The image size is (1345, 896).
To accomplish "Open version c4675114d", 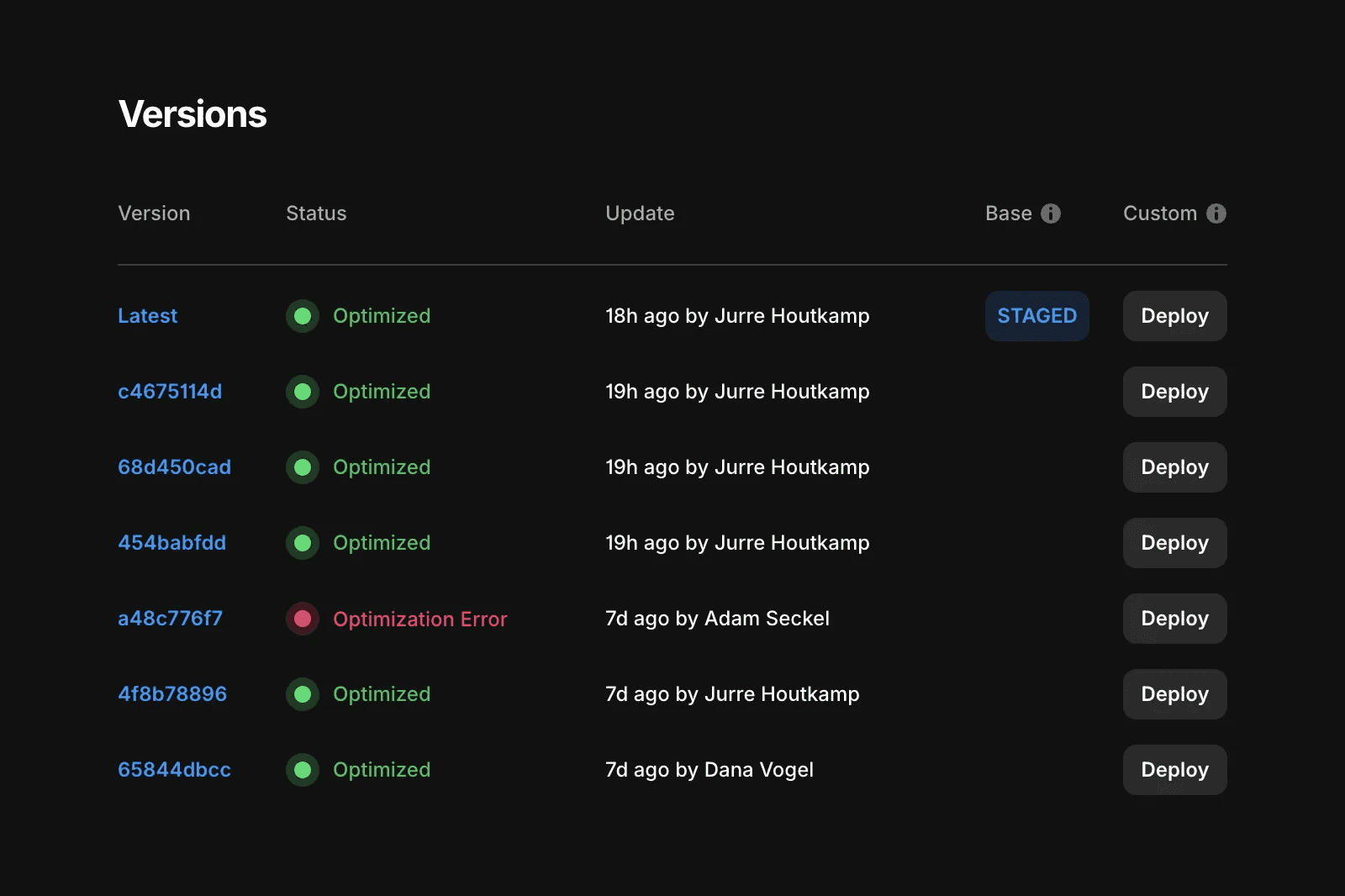I will pos(170,392).
